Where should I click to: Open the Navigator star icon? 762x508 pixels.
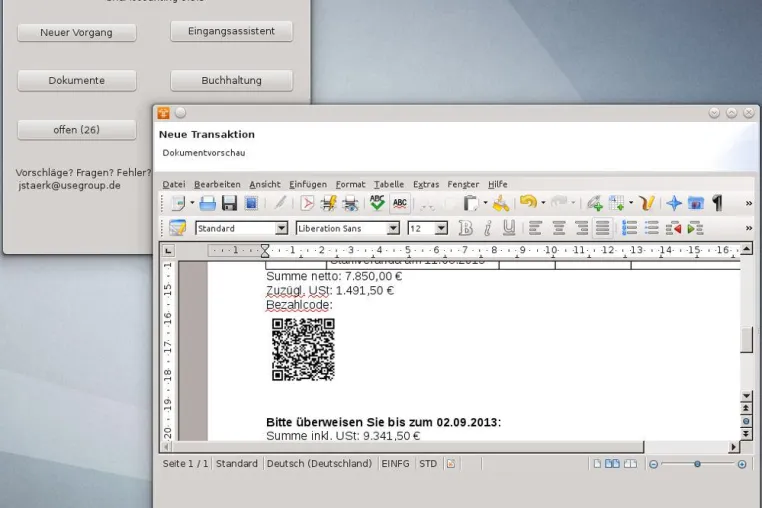tap(674, 203)
